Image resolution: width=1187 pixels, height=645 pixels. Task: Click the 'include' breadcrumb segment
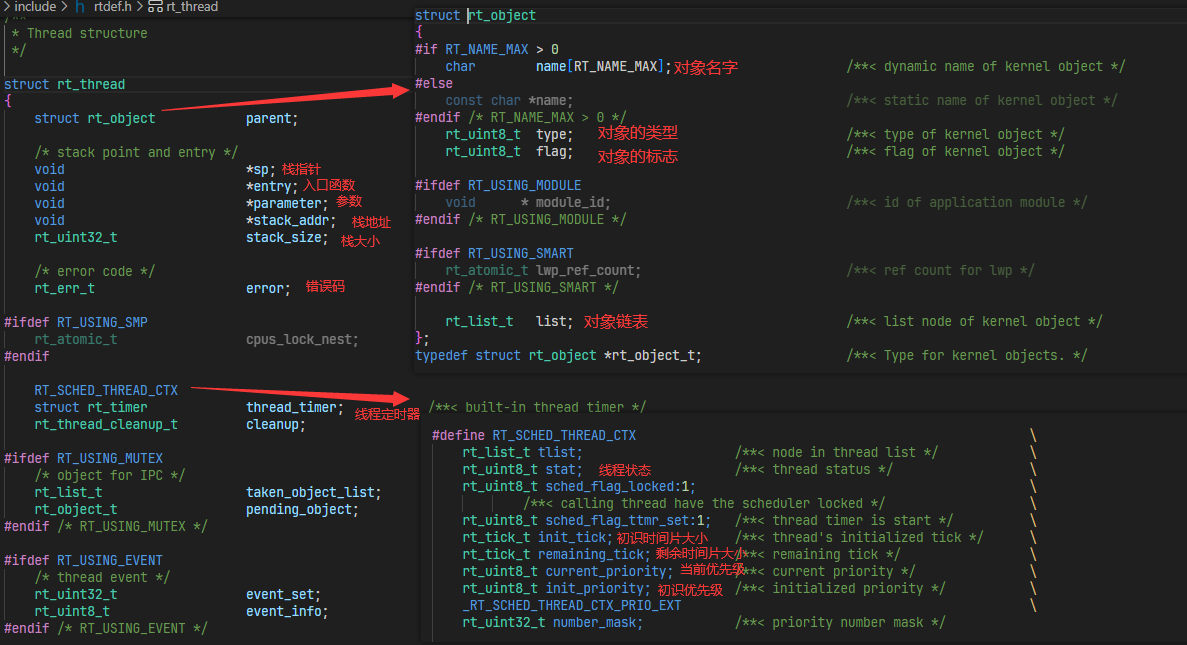coord(35,7)
